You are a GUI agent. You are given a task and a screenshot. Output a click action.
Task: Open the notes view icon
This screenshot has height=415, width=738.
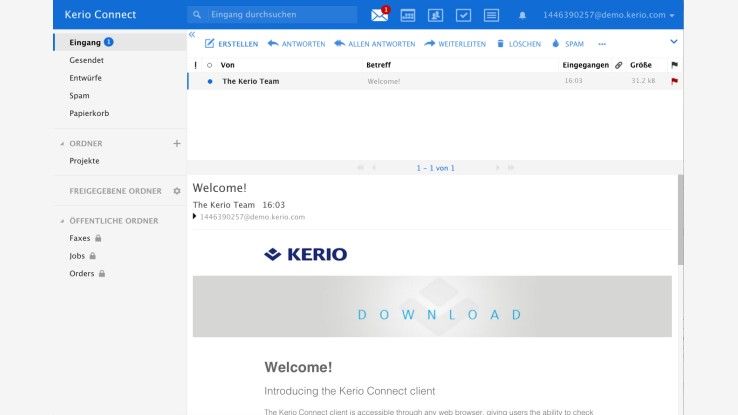[491, 15]
